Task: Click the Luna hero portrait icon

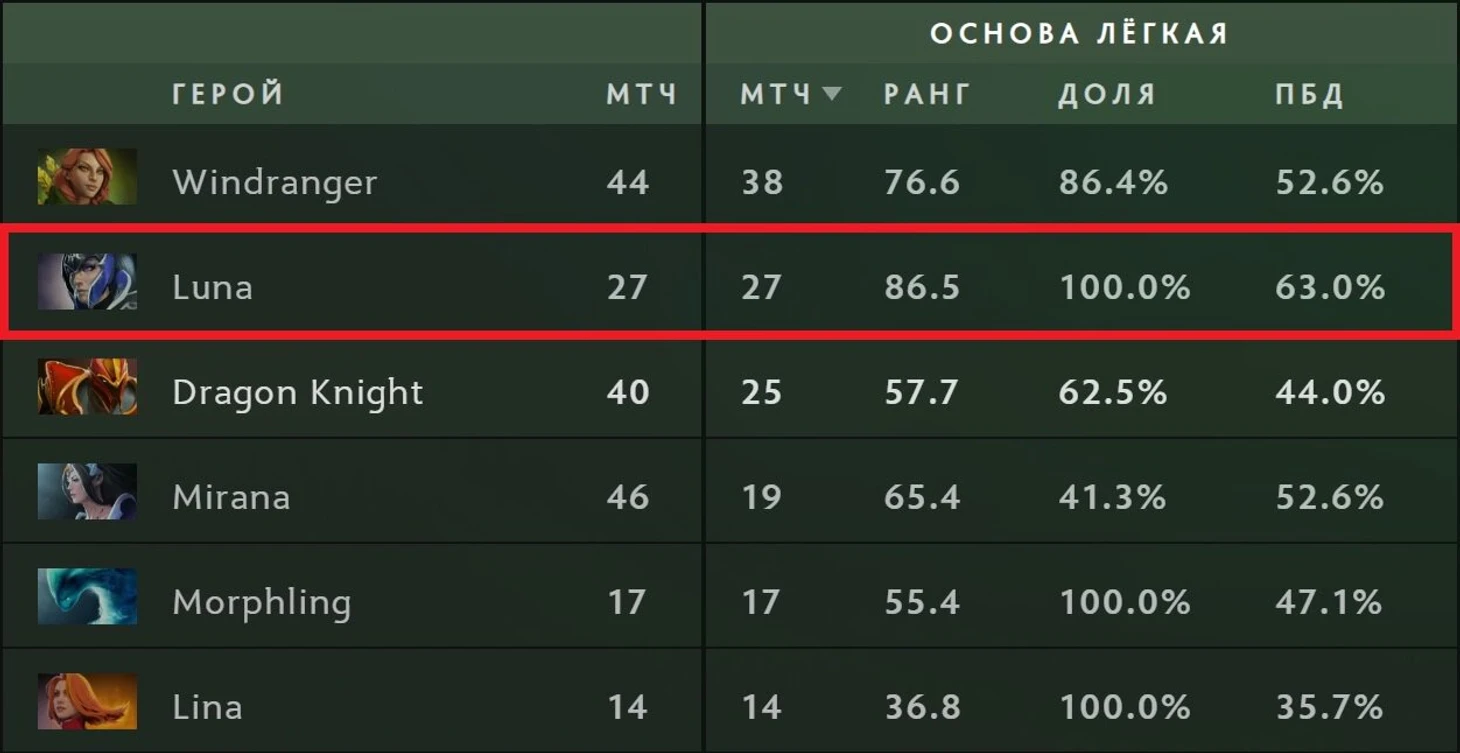Action: 87,282
